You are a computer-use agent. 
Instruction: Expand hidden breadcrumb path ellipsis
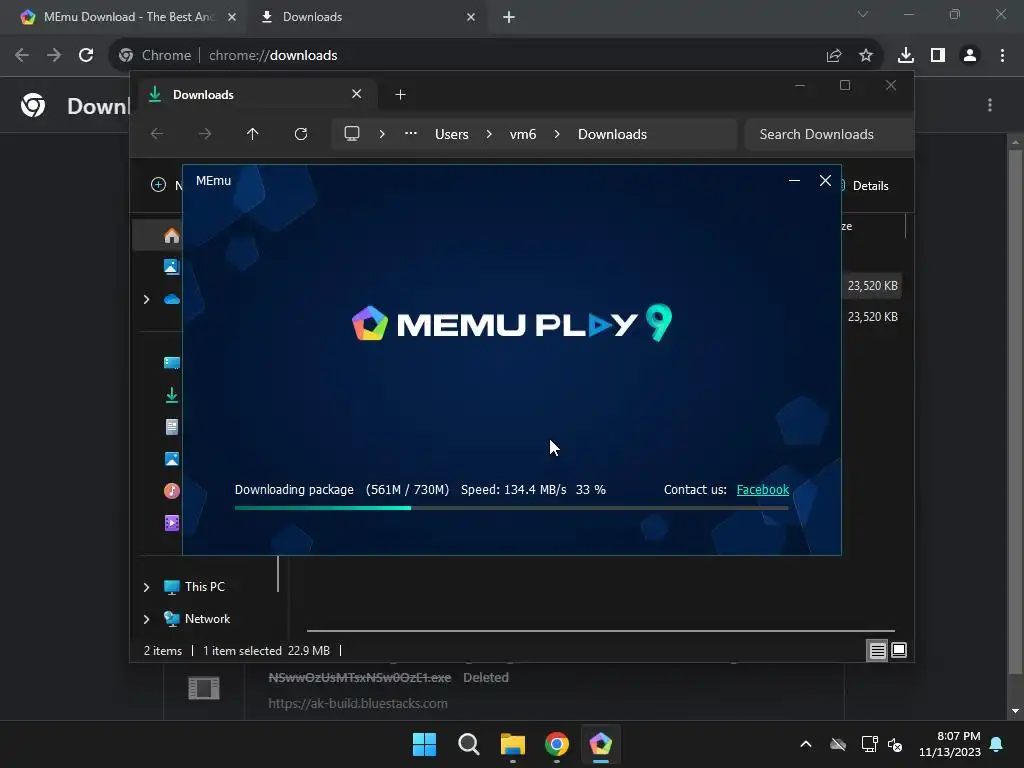click(411, 133)
